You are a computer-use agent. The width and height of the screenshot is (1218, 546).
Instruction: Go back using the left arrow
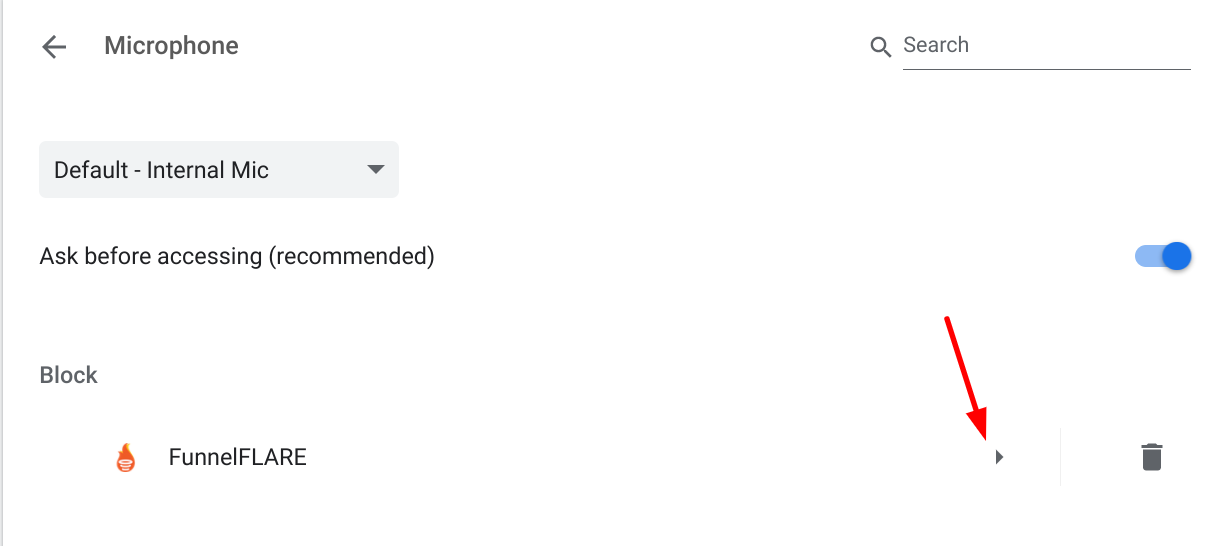pyautogui.click(x=54, y=46)
